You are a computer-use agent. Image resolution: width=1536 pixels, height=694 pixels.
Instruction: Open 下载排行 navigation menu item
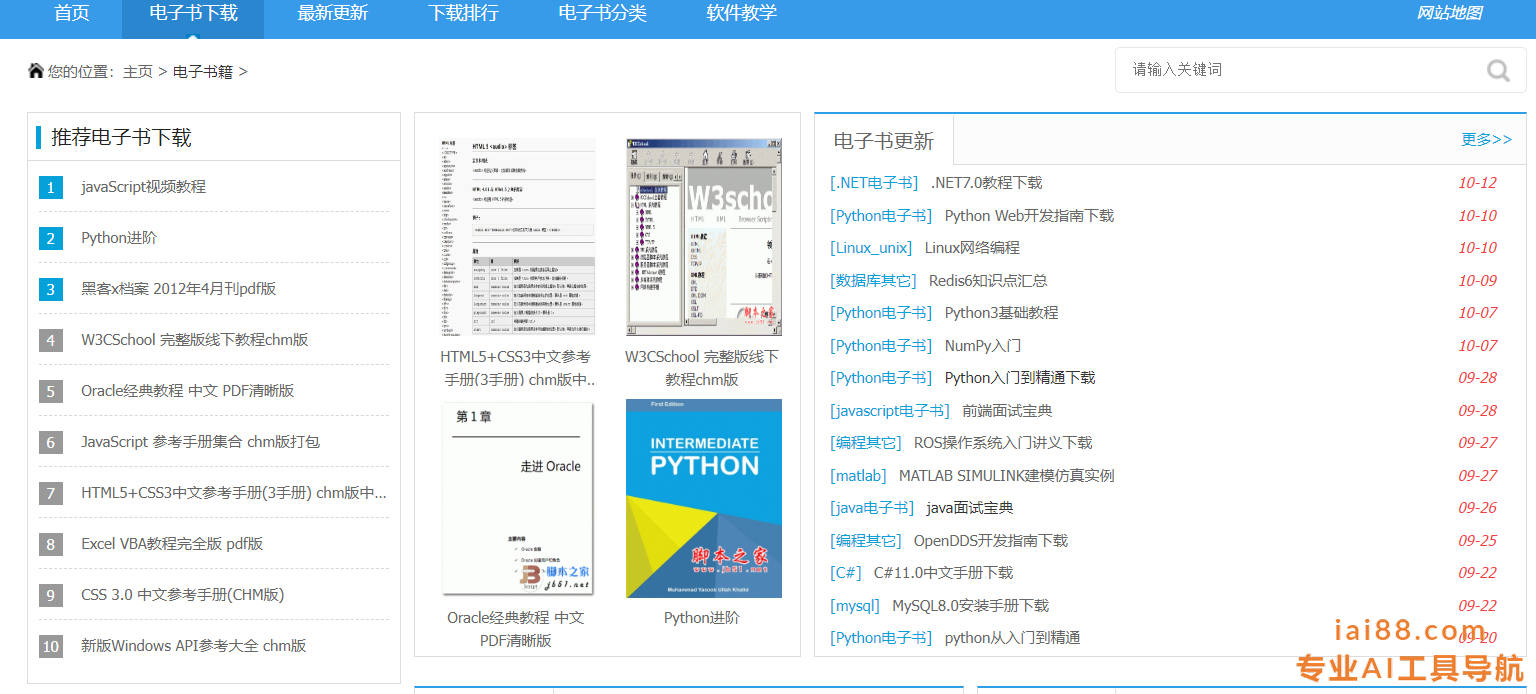point(463,14)
